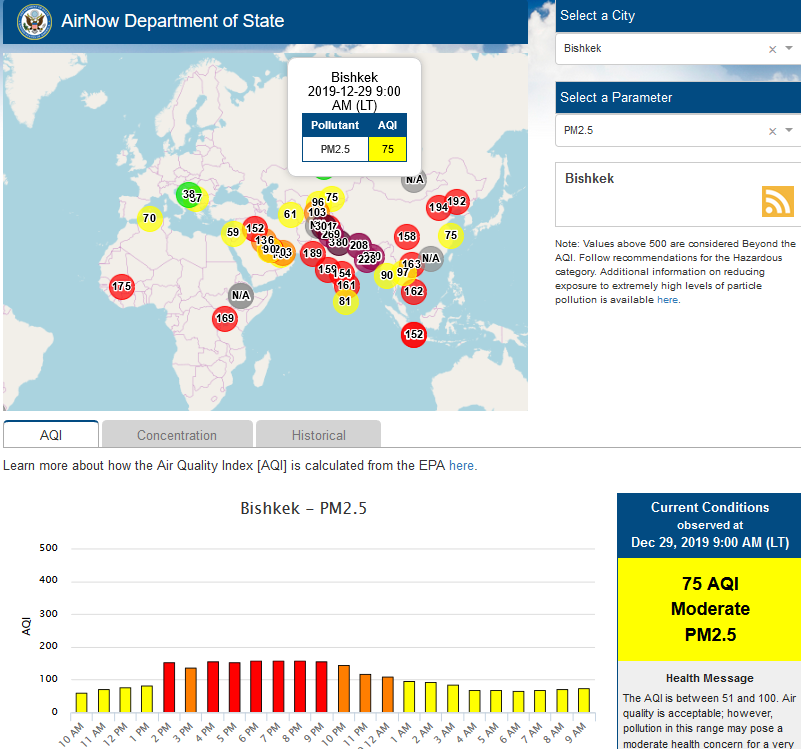Clear the PM2.5 parameter selection
Image resolution: width=801 pixels, height=749 pixels.
[771, 130]
